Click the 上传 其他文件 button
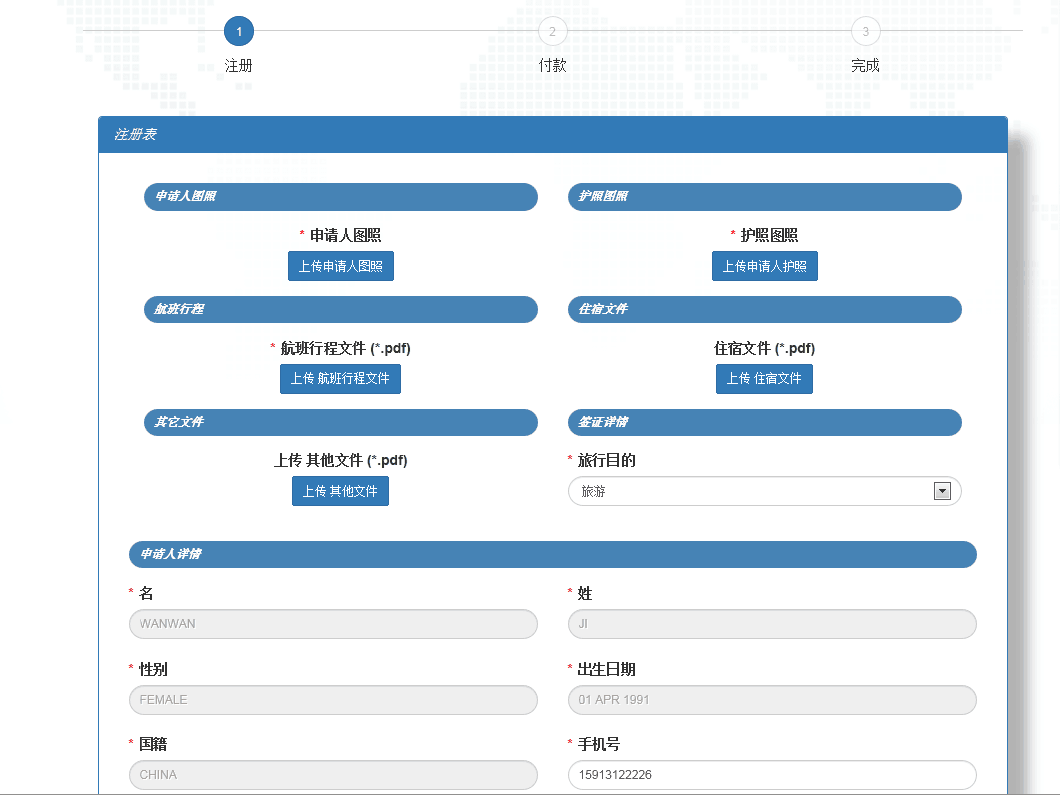 pos(340,491)
